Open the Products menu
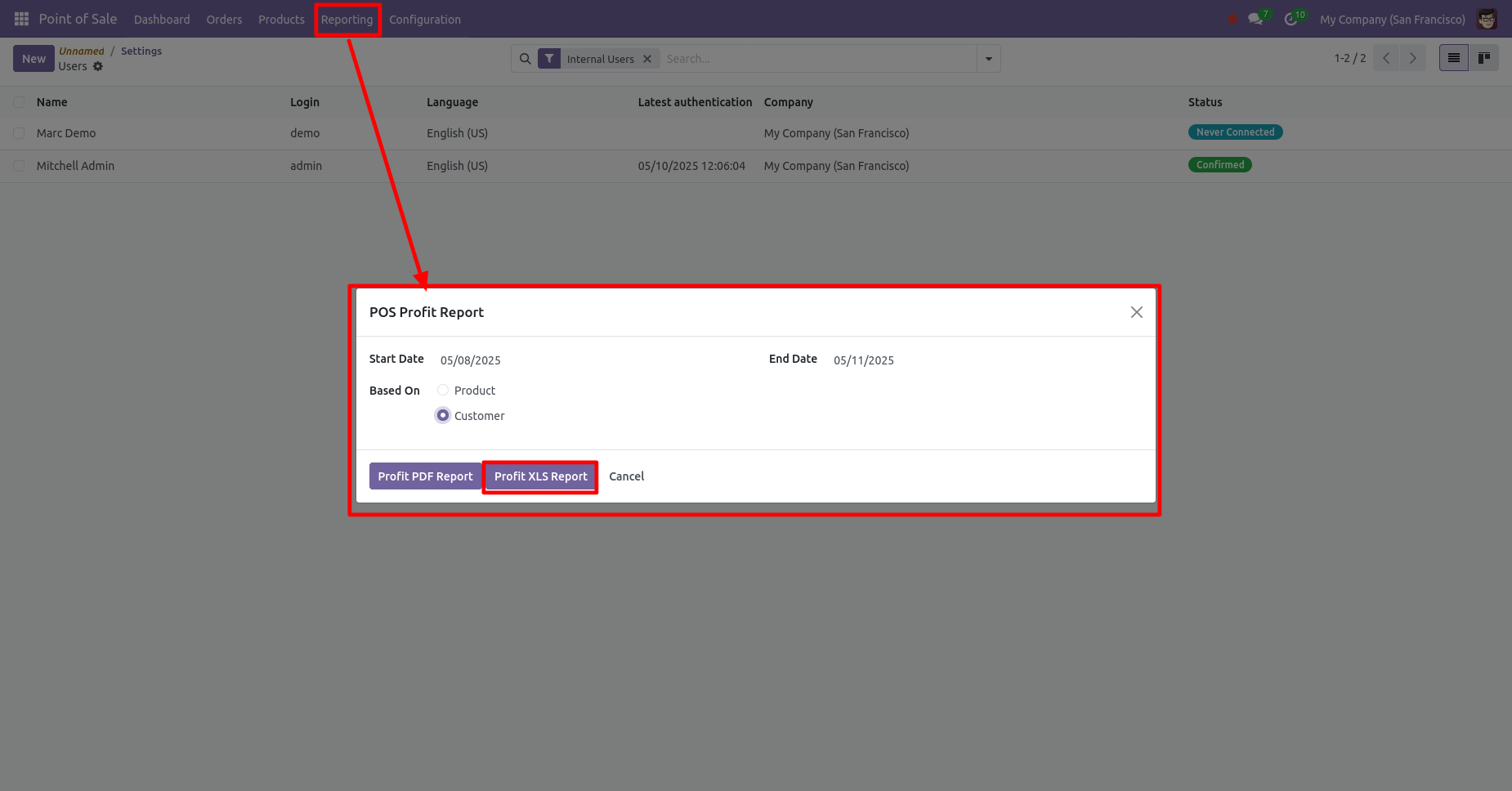The image size is (1512, 791). click(281, 20)
